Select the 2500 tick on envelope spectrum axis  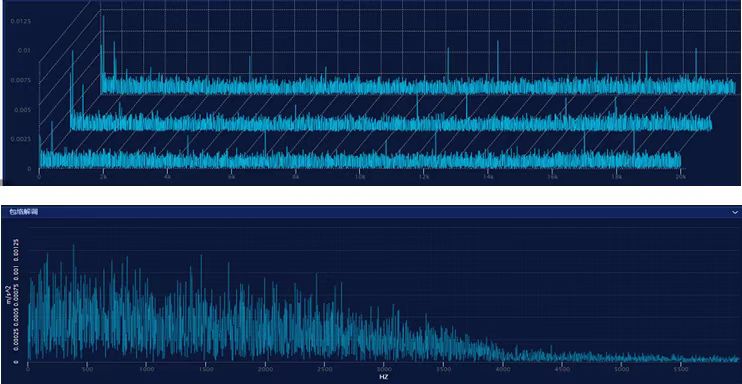[x=325, y=369]
